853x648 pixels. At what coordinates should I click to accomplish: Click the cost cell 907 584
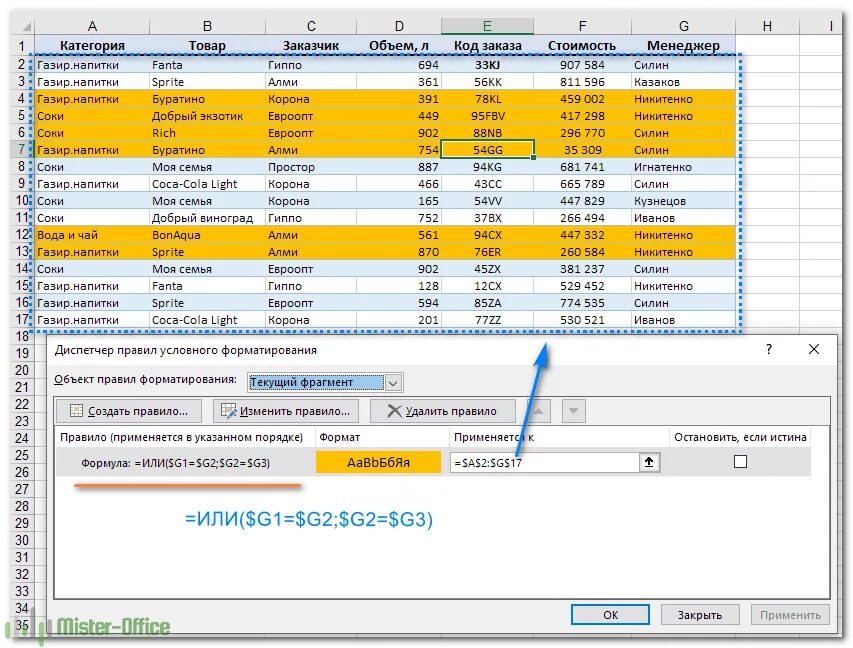[x=582, y=65]
